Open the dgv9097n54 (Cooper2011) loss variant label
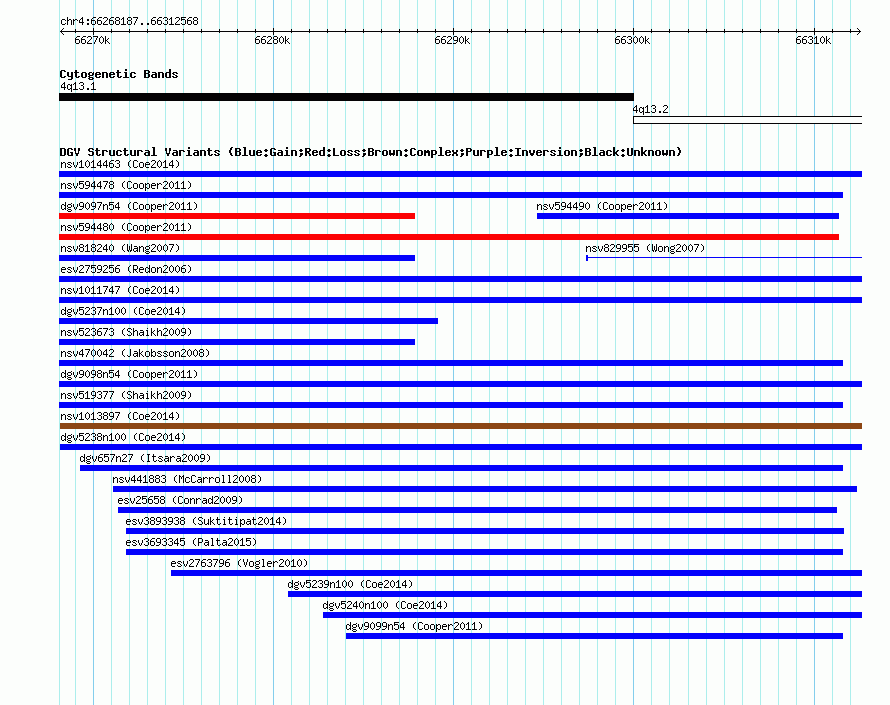This screenshot has width=890, height=705. point(129,206)
